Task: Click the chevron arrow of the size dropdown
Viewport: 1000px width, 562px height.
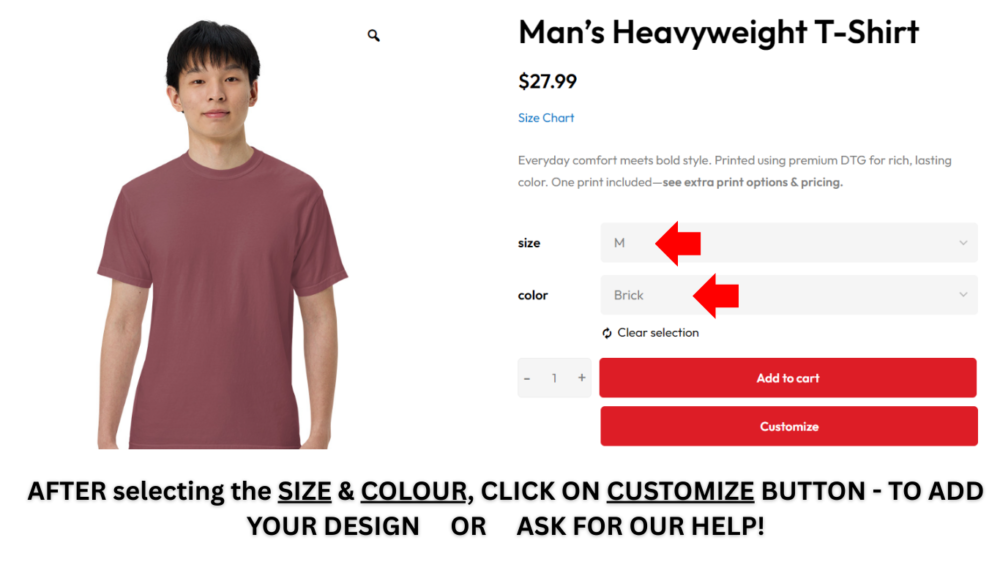Action: click(x=963, y=243)
